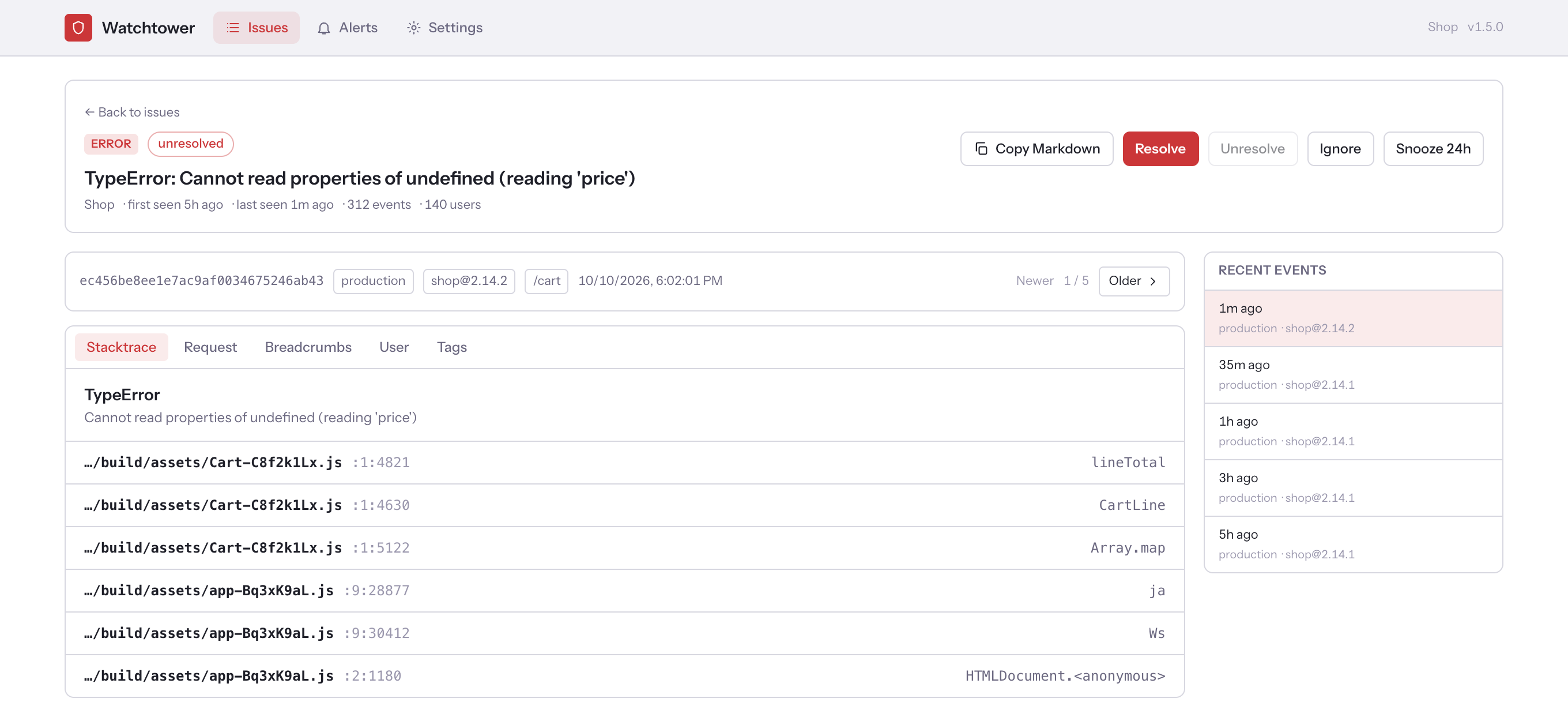Click the gear icon beside Settings

[x=413, y=28]
